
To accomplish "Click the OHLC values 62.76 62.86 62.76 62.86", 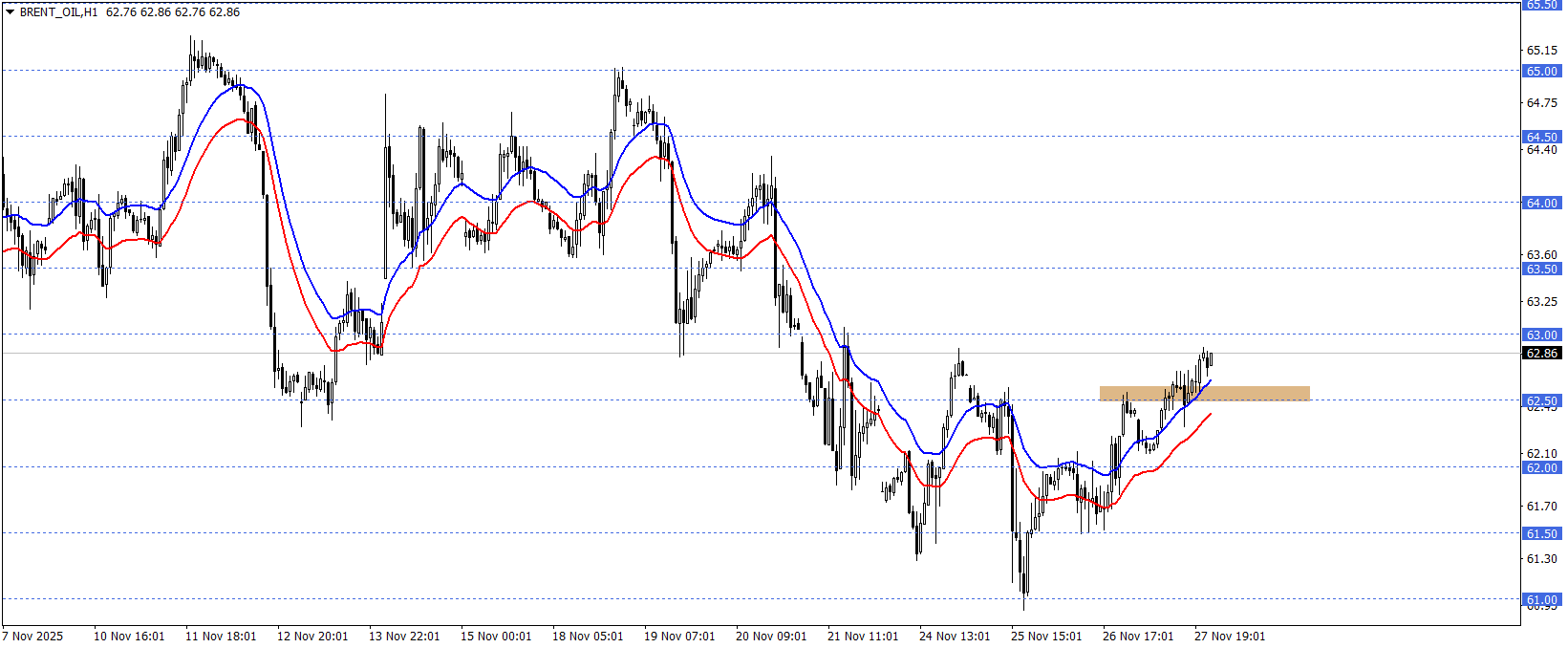I will [173, 12].
